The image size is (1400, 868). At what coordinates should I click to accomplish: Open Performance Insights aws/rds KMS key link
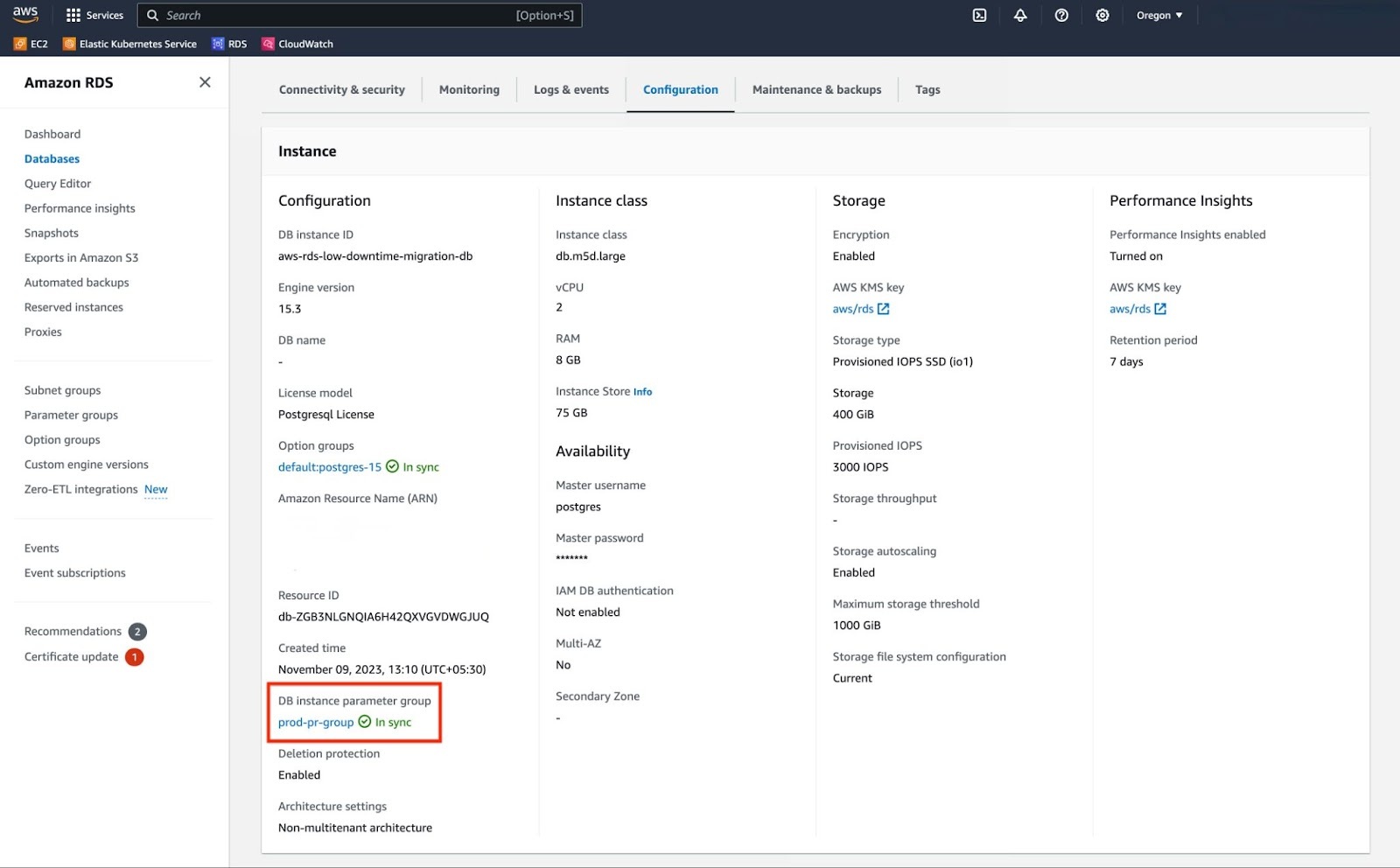point(1130,309)
